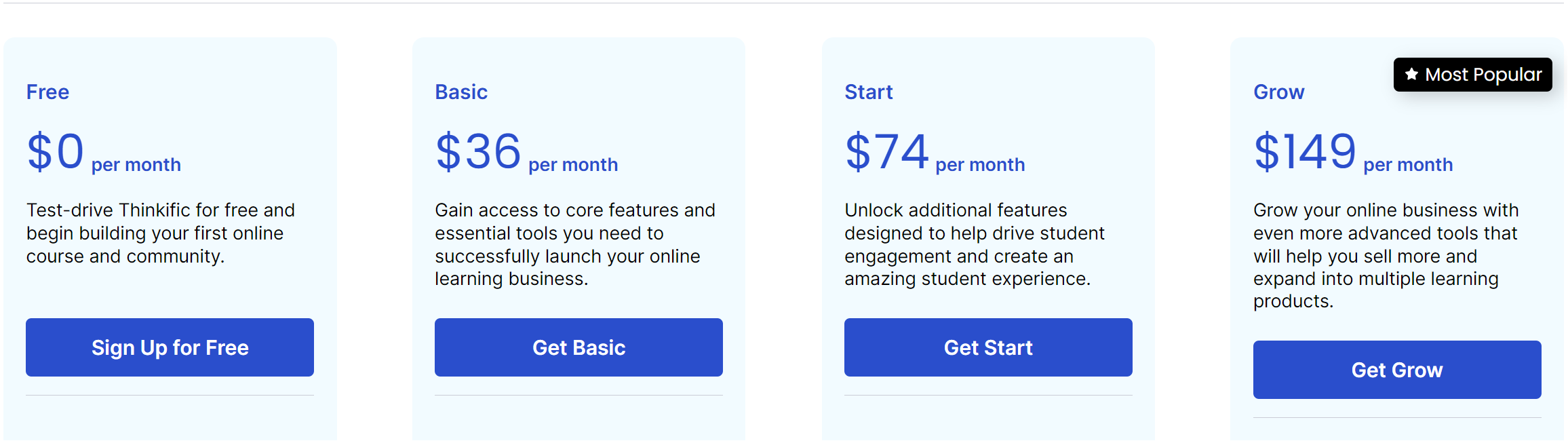The width and height of the screenshot is (1568, 441).
Task: Click the Sign Up for Free button
Action: tap(170, 347)
